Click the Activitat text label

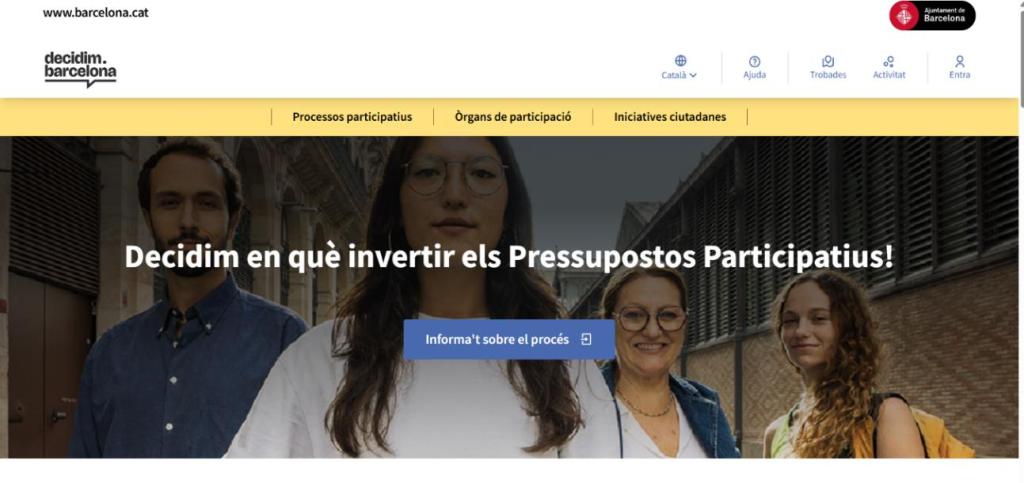[x=889, y=75]
